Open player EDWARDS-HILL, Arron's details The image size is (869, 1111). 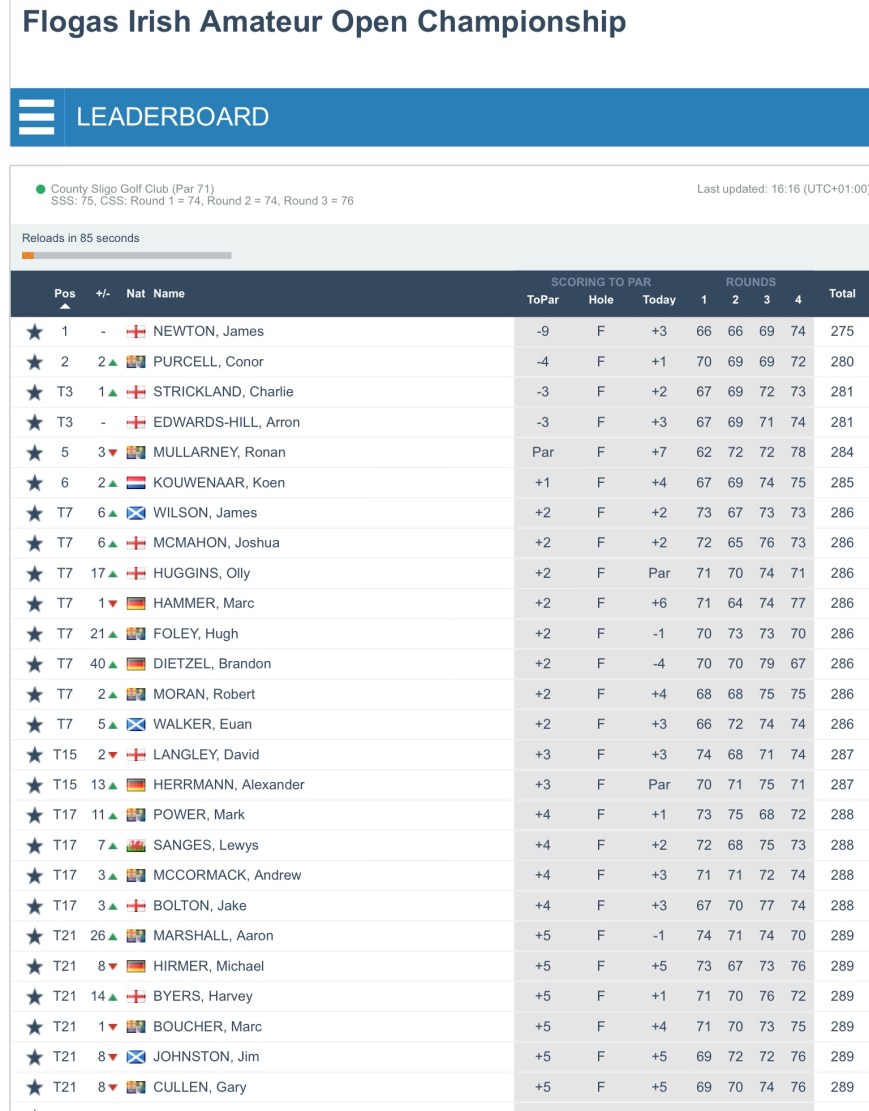226,423
